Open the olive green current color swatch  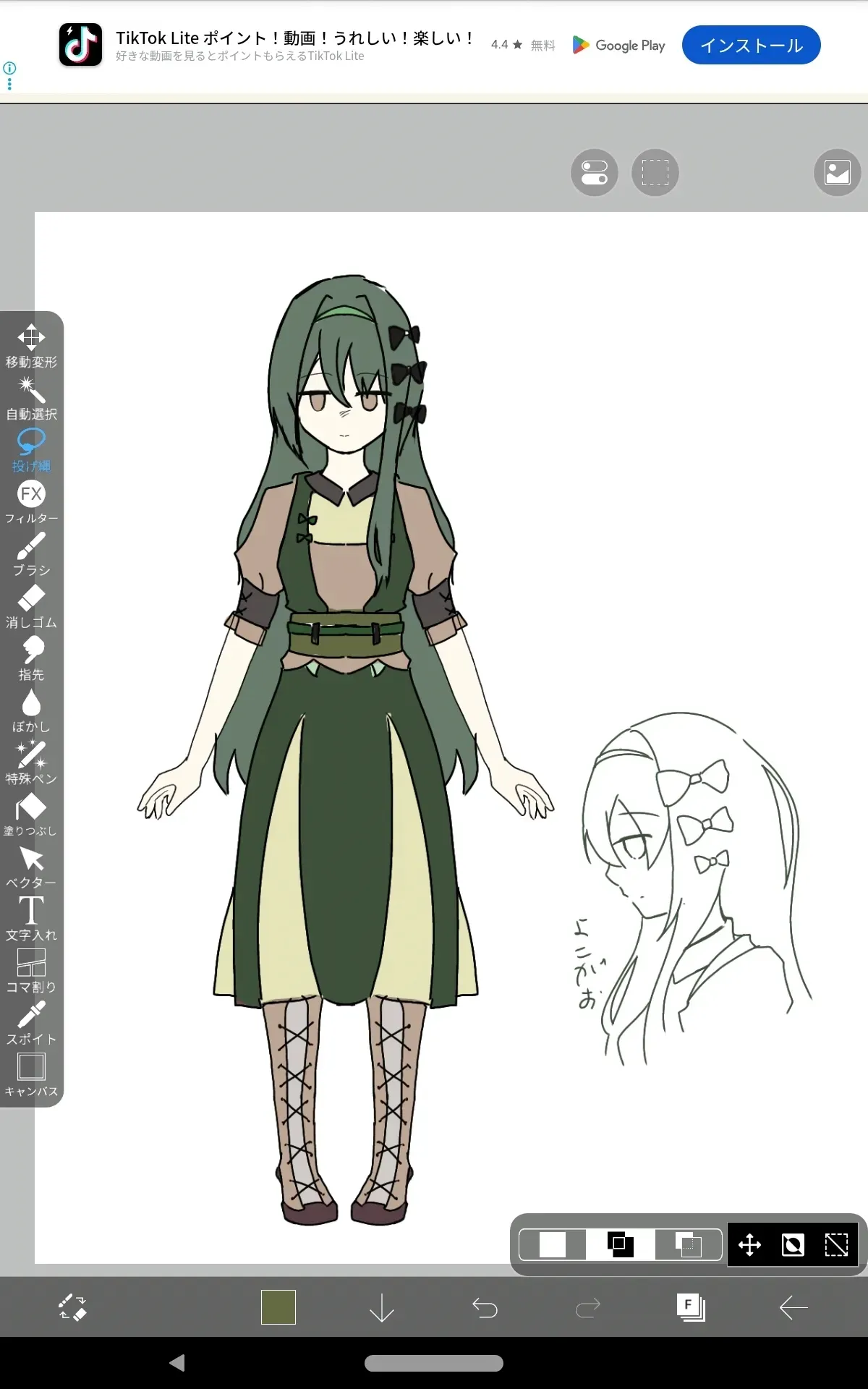pos(278,1307)
